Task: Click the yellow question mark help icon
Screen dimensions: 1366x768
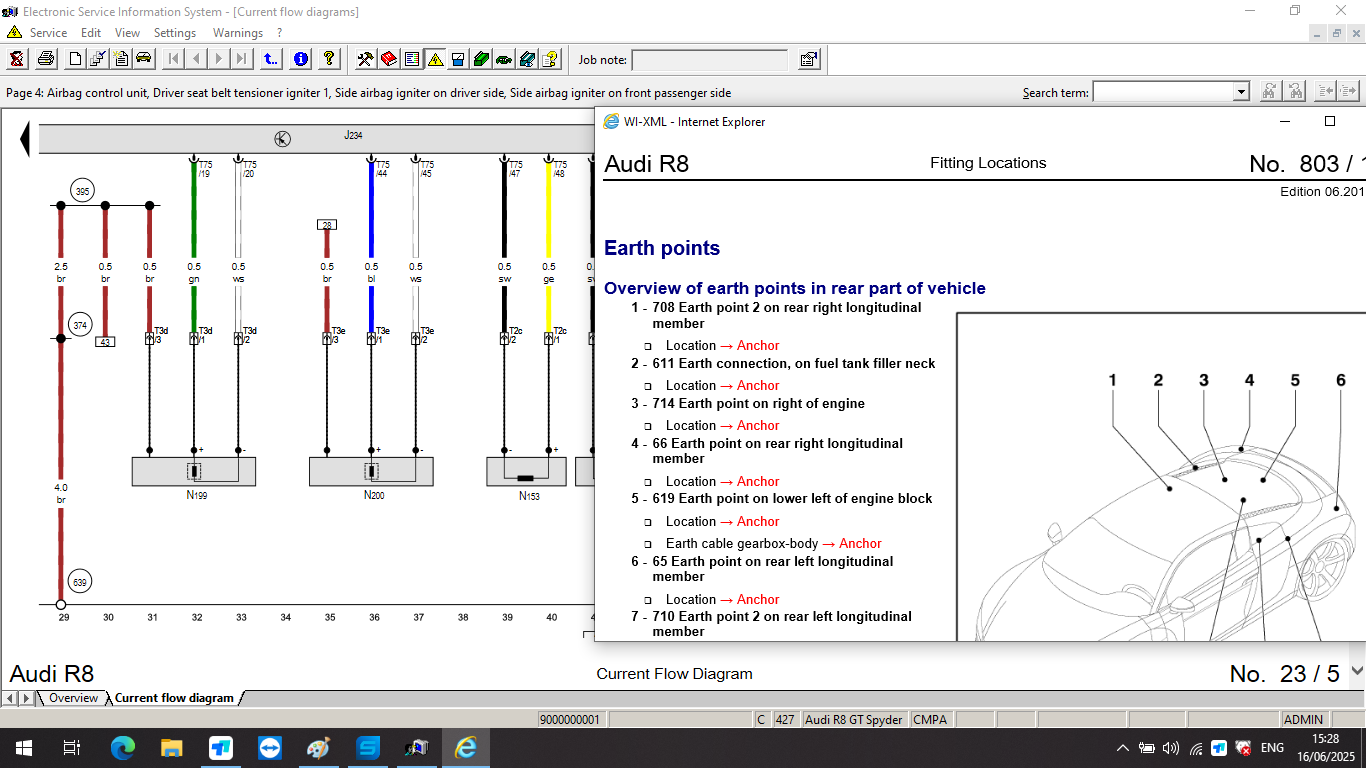Action: pyautogui.click(x=328, y=59)
